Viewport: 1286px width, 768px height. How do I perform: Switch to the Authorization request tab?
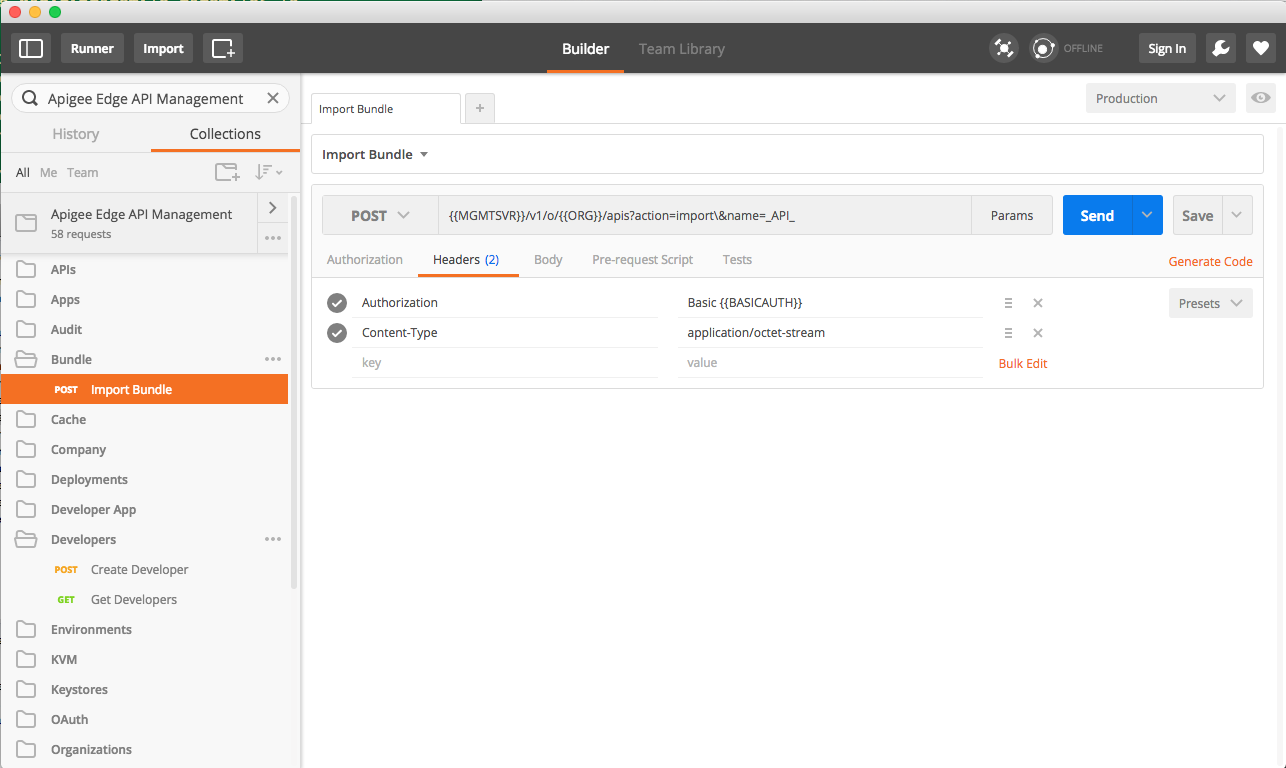click(365, 259)
